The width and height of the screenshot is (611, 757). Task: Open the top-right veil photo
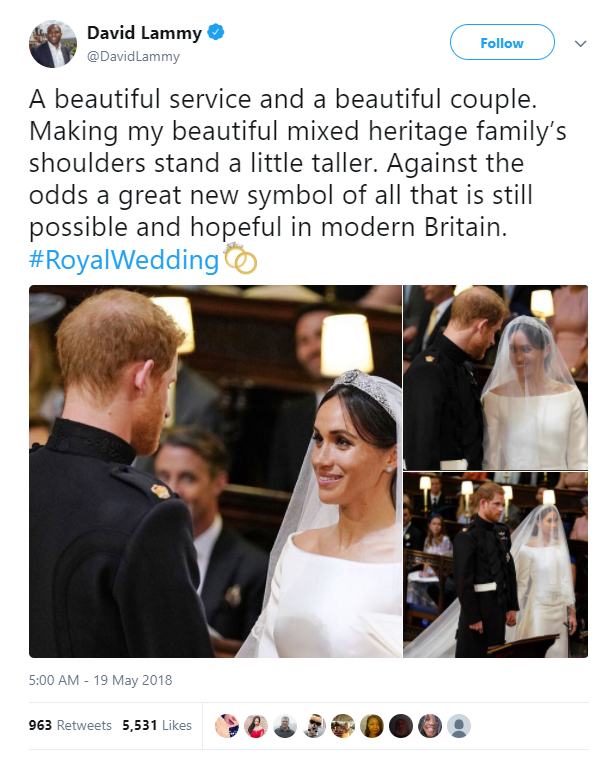click(496, 377)
